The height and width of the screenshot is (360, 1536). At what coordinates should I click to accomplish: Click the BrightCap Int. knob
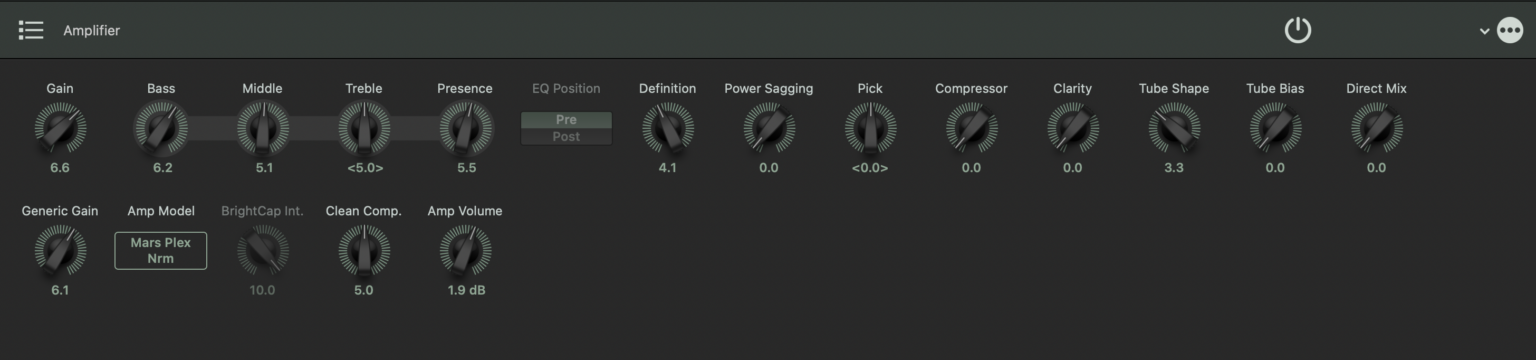pos(263,250)
